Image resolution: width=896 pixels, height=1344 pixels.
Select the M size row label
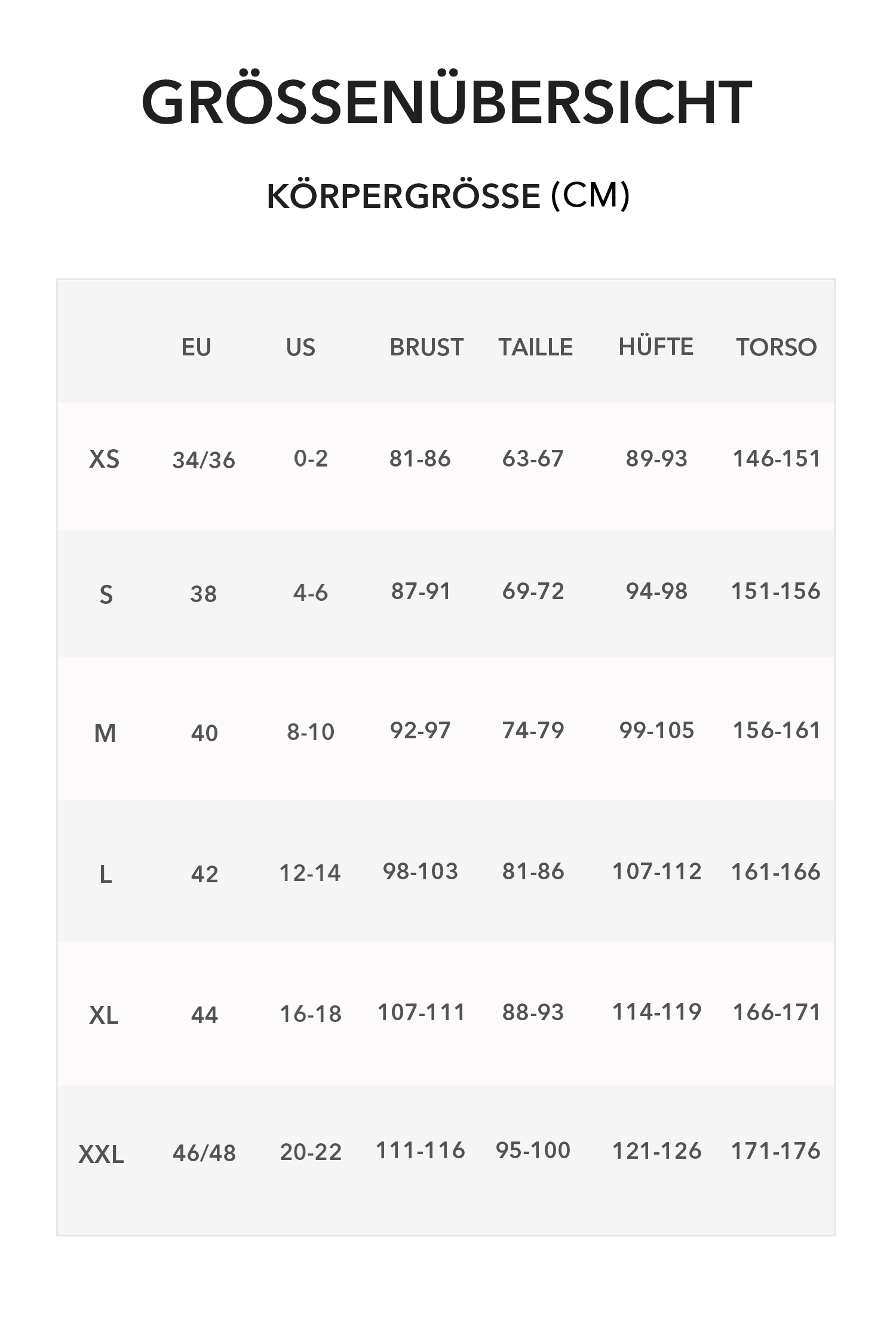(105, 733)
